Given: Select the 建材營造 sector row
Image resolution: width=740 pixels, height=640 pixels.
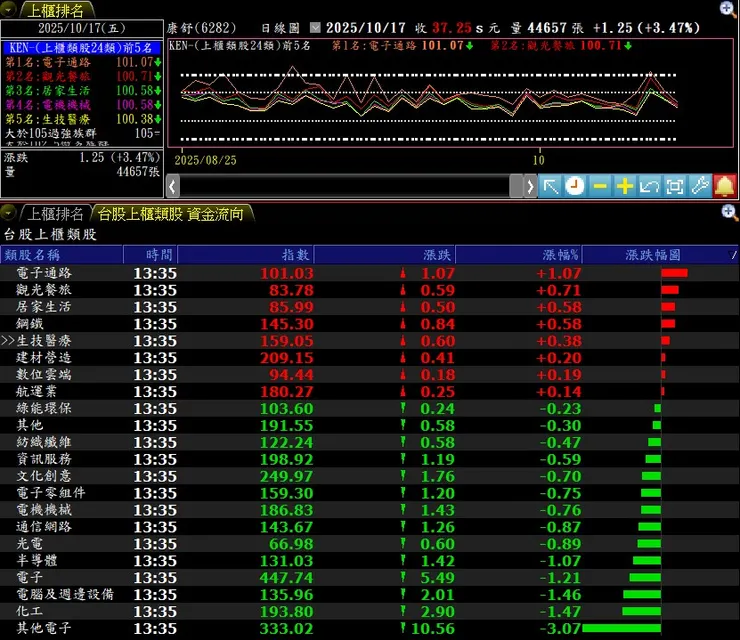Looking at the screenshot, I should (370, 358).
